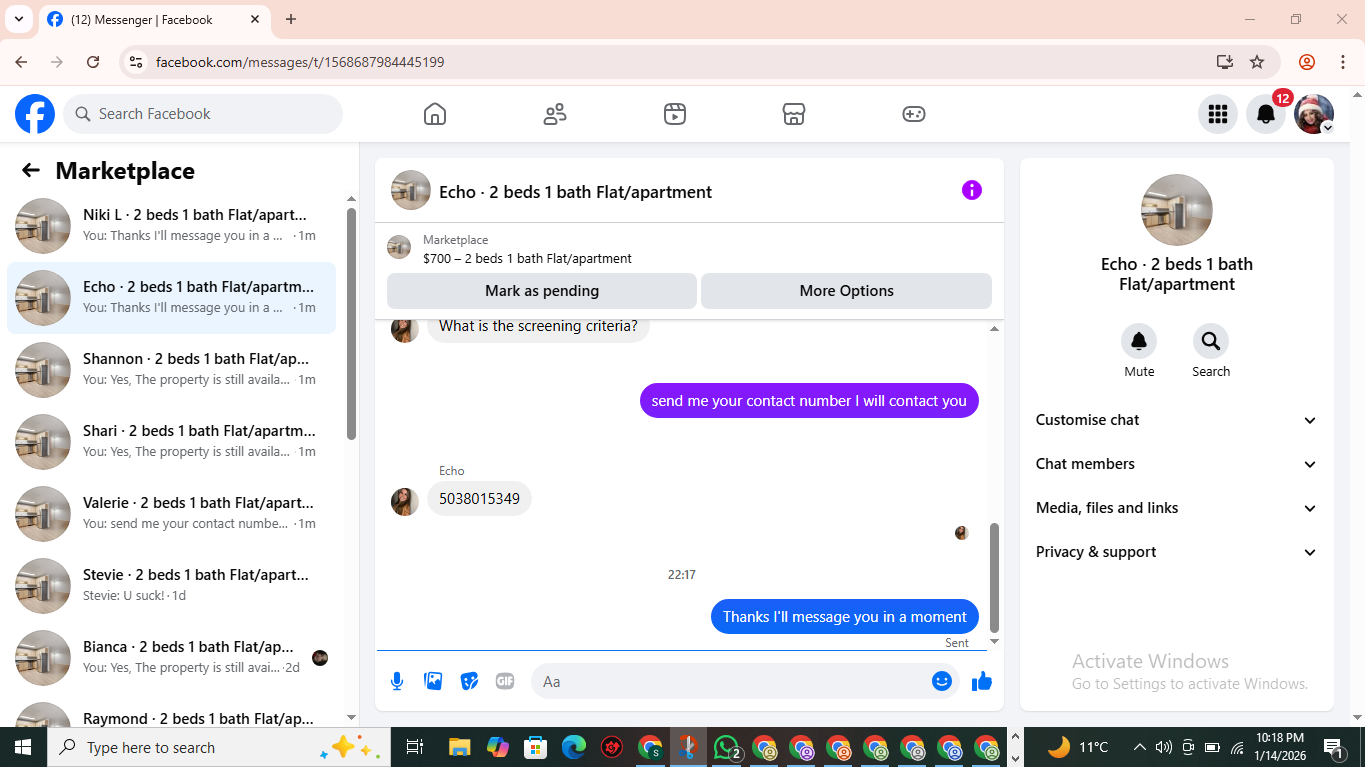The height and width of the screenshot is (767, 1365).
Task: Click the phone number message 5038015349
Action: (479, 498)
